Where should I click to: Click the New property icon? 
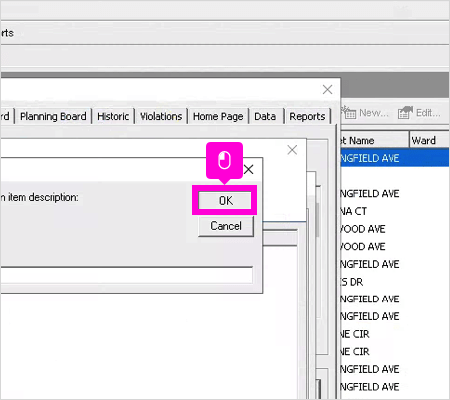(x=349, y=113)
